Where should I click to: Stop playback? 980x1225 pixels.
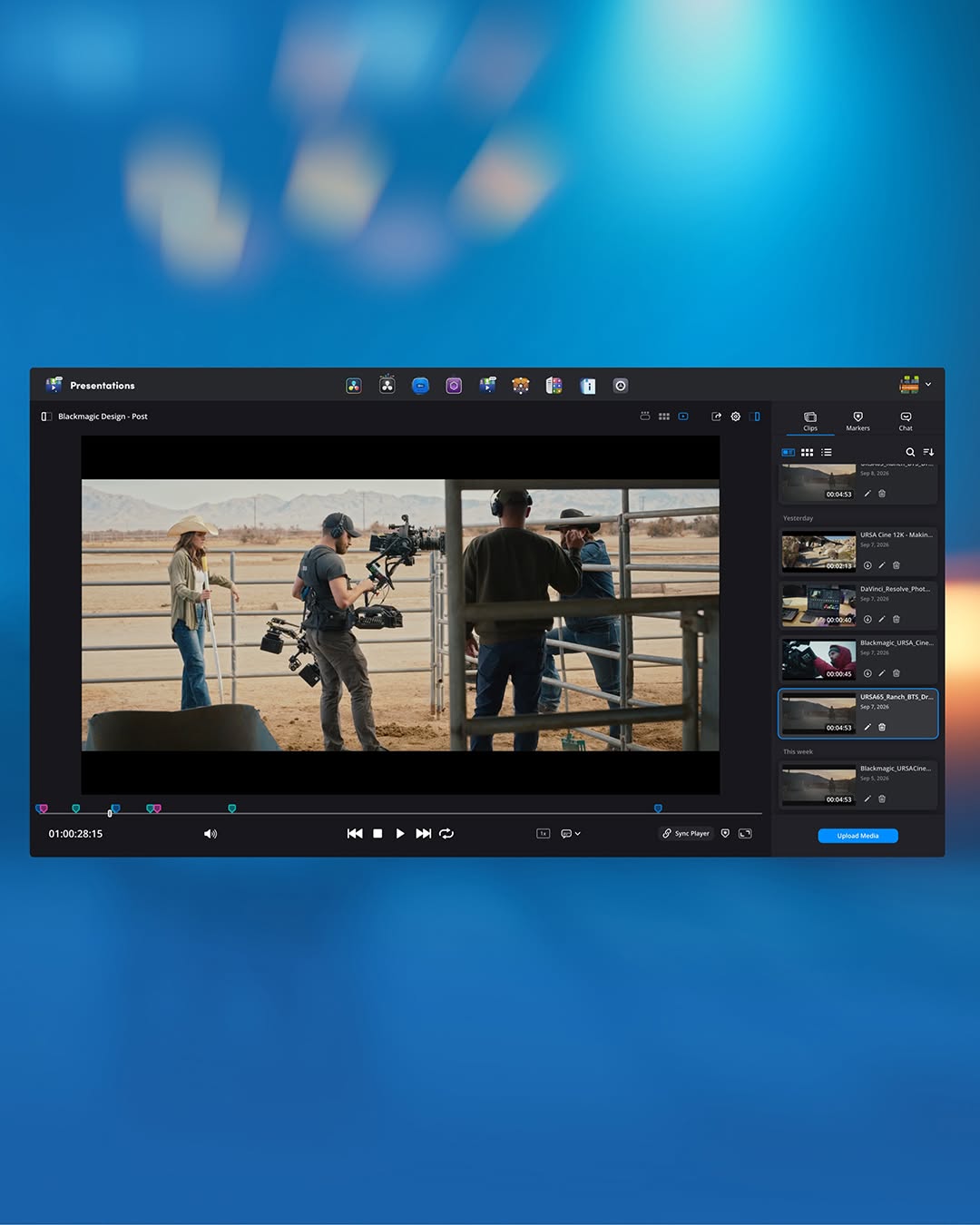pos(377,833)
